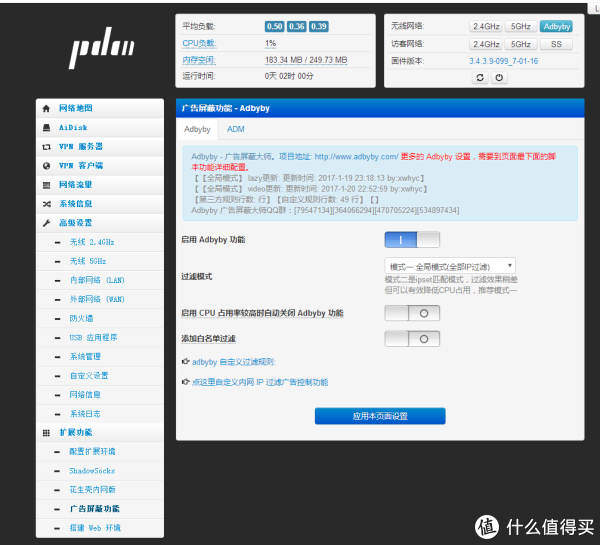600x545 pixels.
Task: Click the hand icon before adbyby 自定义过滤规则
Action: [186, 361]
